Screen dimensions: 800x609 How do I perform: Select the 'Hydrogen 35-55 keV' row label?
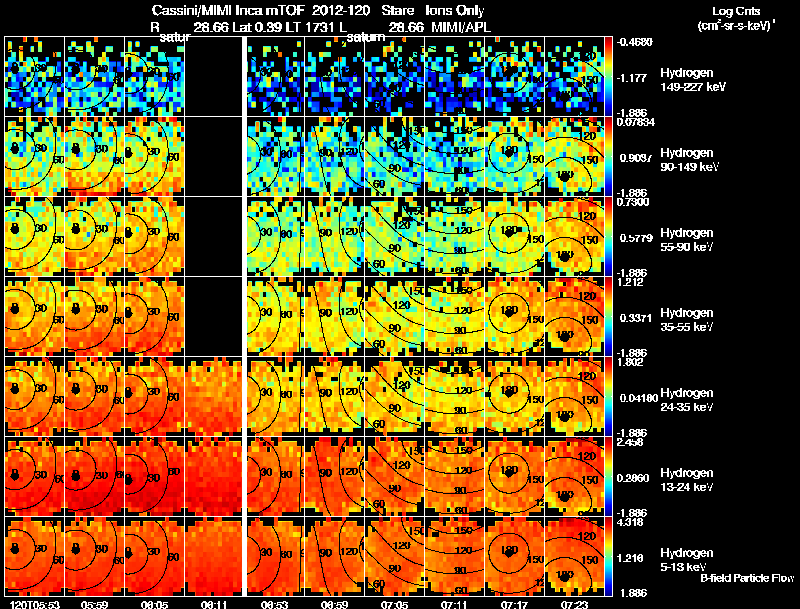coord(687,320)
